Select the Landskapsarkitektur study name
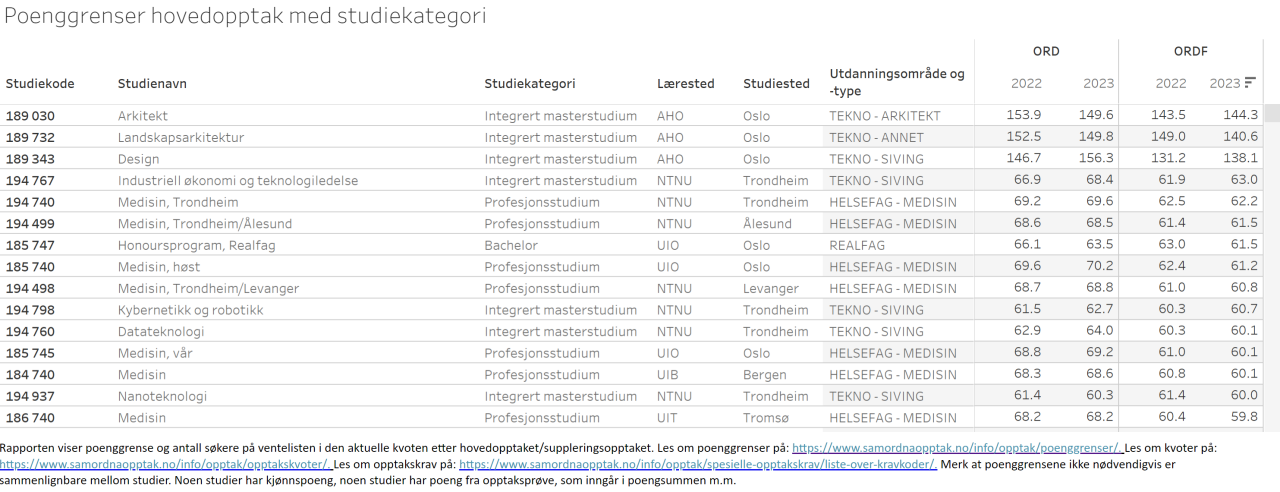Screen dimensions: 1280x492 tap(181, 137)
